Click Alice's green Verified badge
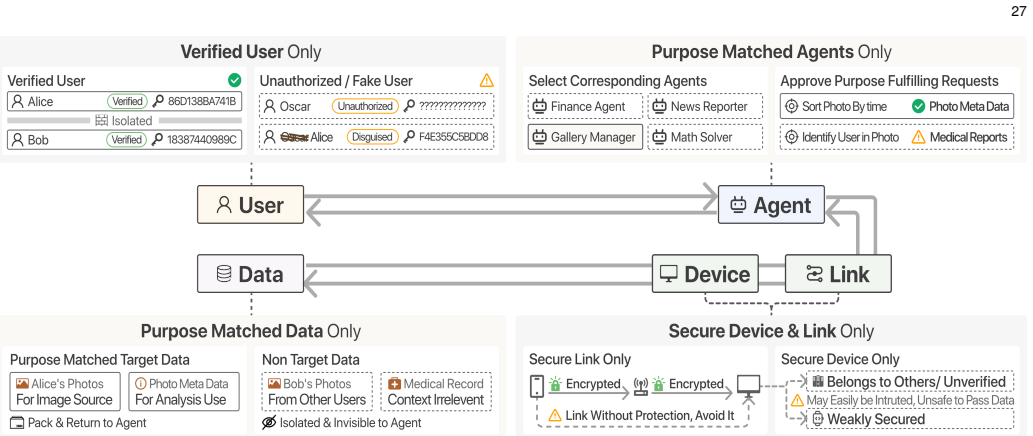Screen dimensions: 1033x436 [126, 101]
